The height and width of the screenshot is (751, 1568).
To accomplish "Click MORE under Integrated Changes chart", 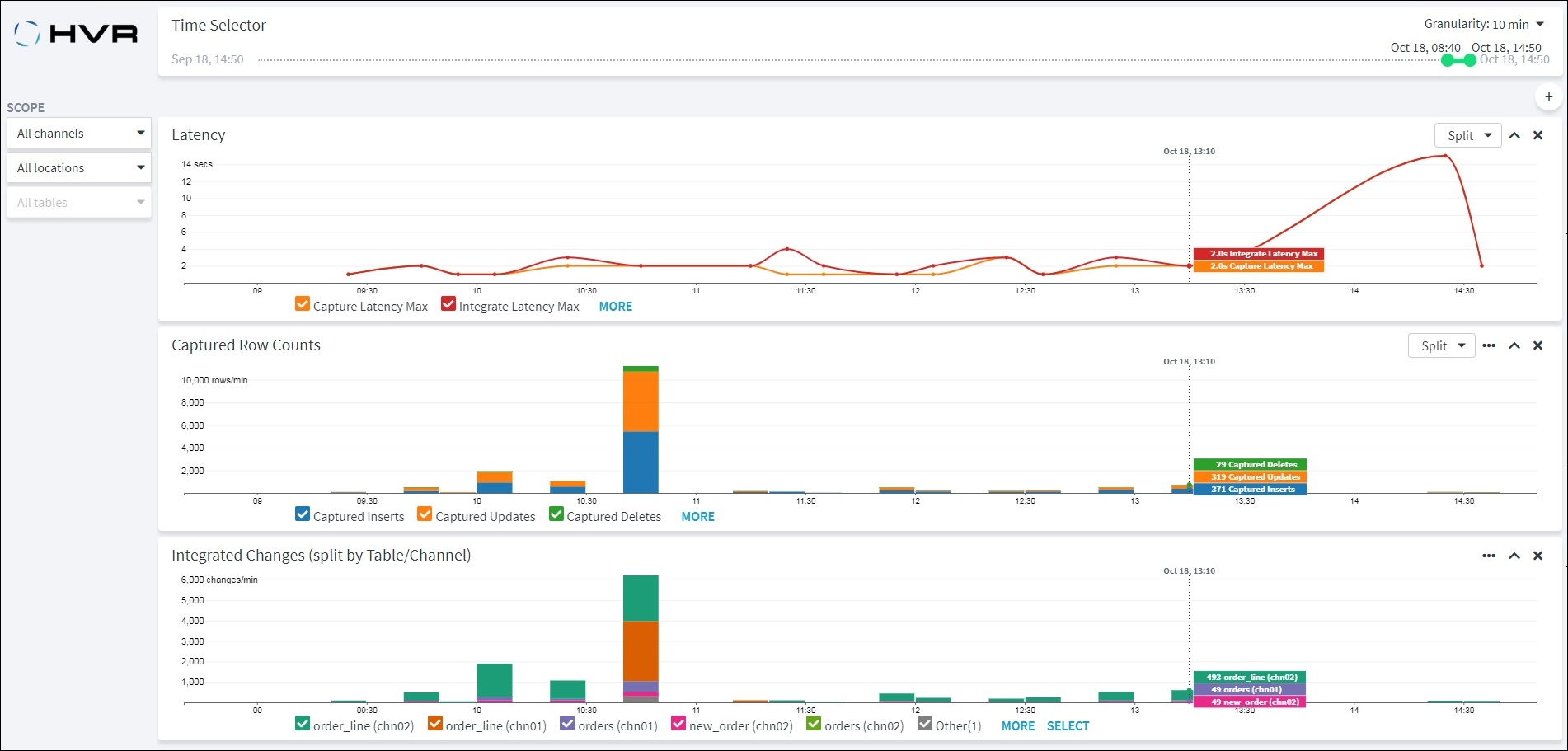I will (x=1018, y=725).
